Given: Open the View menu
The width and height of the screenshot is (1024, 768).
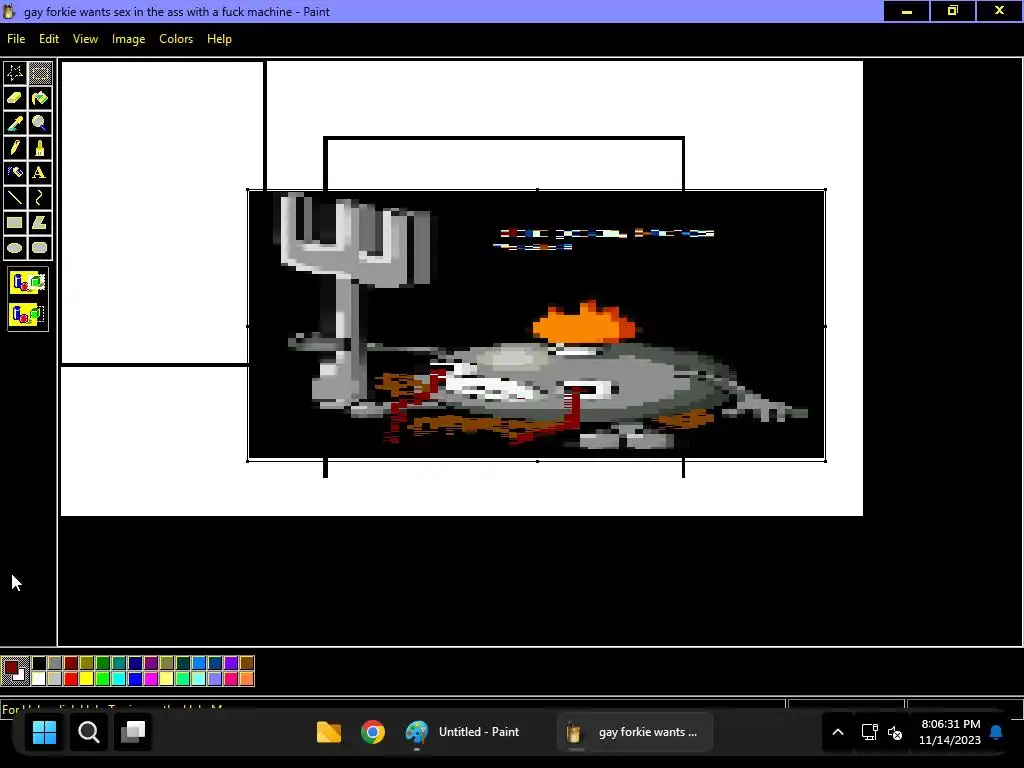Looking at the screenshot, I should [86, 39].
